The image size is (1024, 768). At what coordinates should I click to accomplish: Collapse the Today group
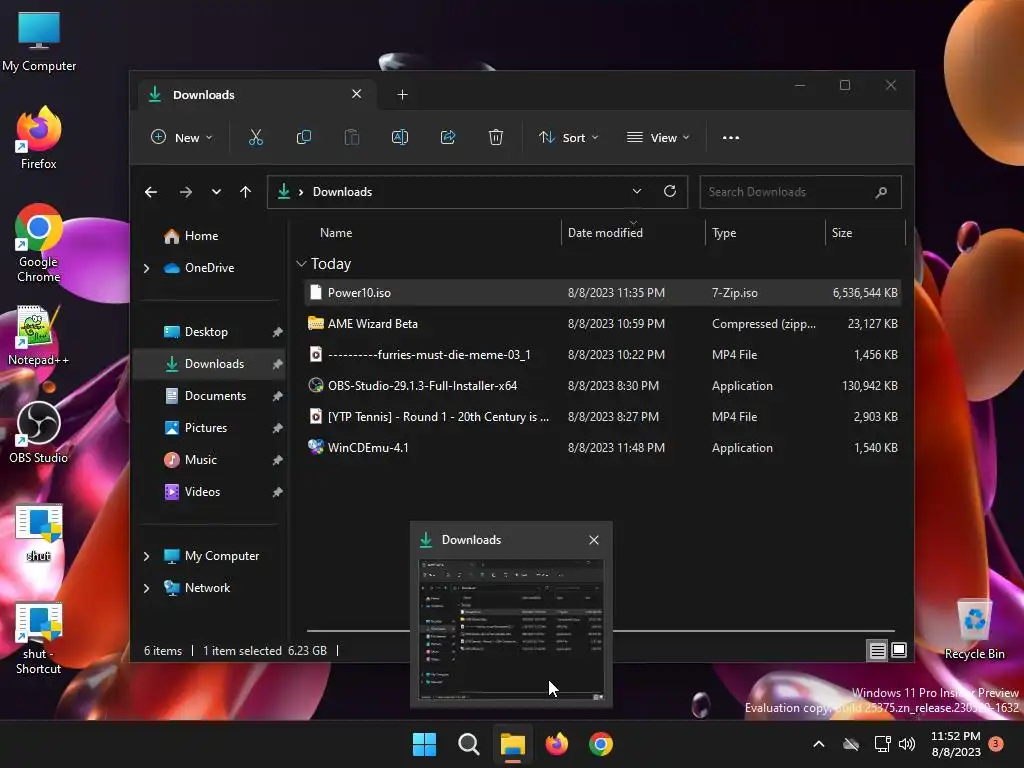coord(301,264)
